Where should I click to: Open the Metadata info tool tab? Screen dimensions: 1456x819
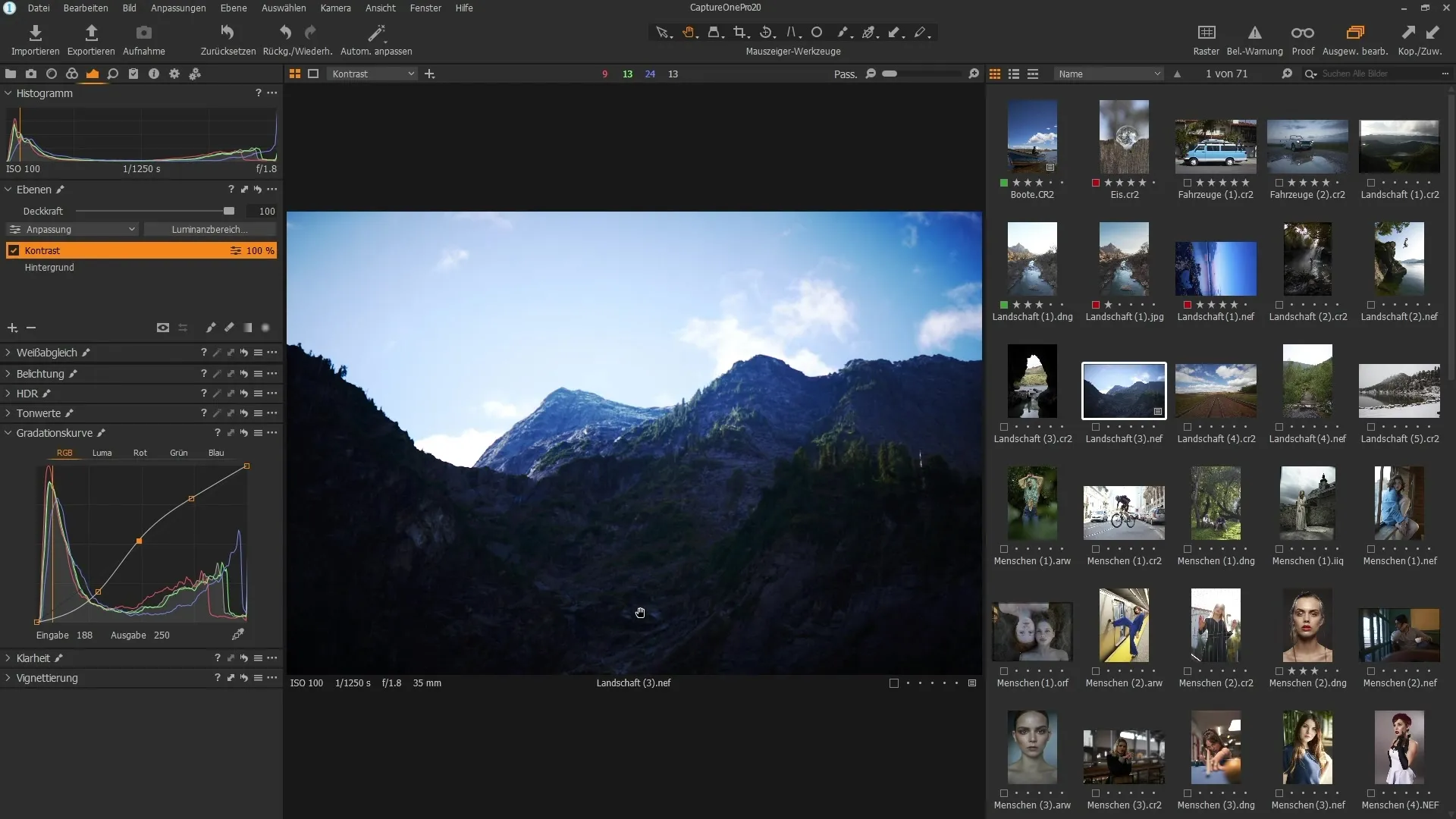154,74
